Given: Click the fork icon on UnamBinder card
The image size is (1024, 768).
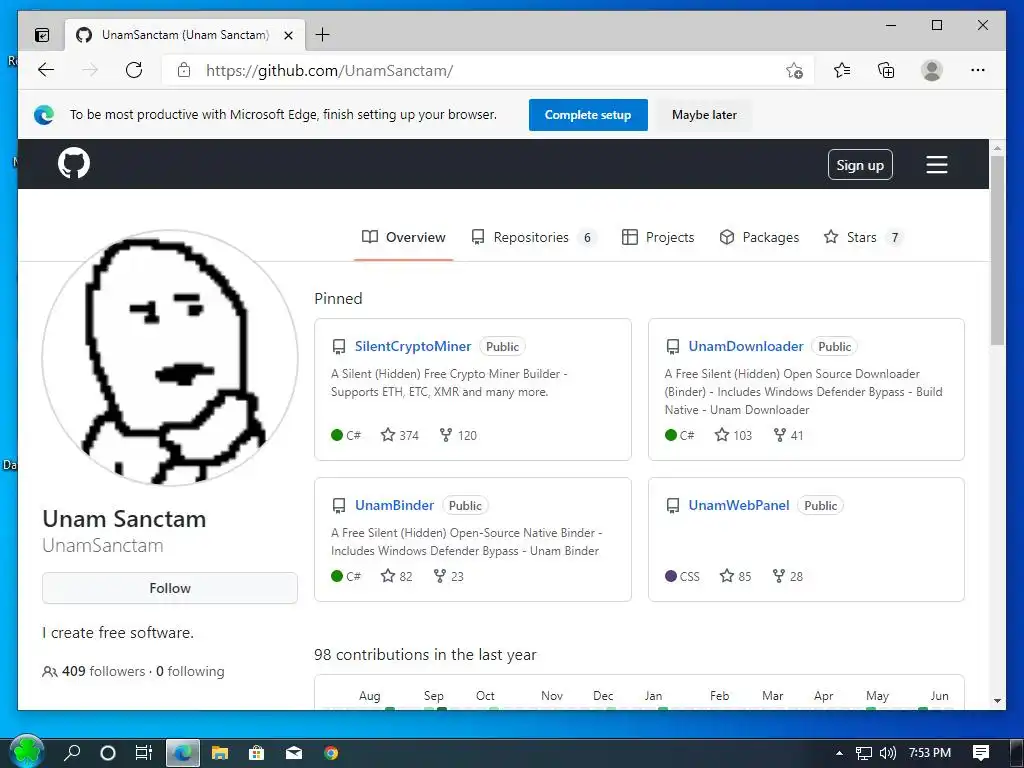Looking at the screenshot, I should (440, 576).
